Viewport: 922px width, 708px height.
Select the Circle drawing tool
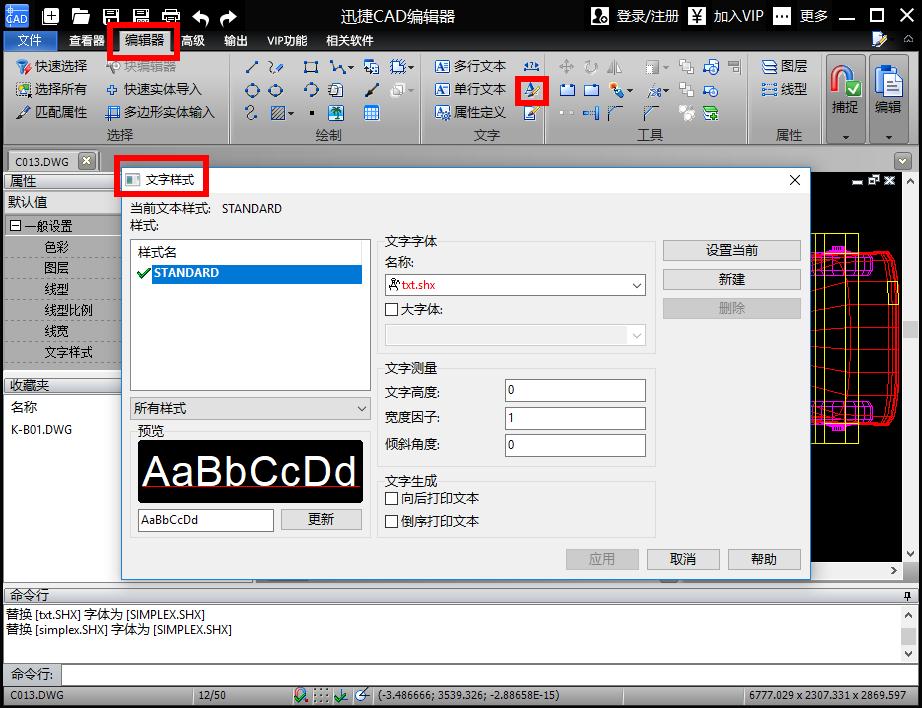pos(250,89)
